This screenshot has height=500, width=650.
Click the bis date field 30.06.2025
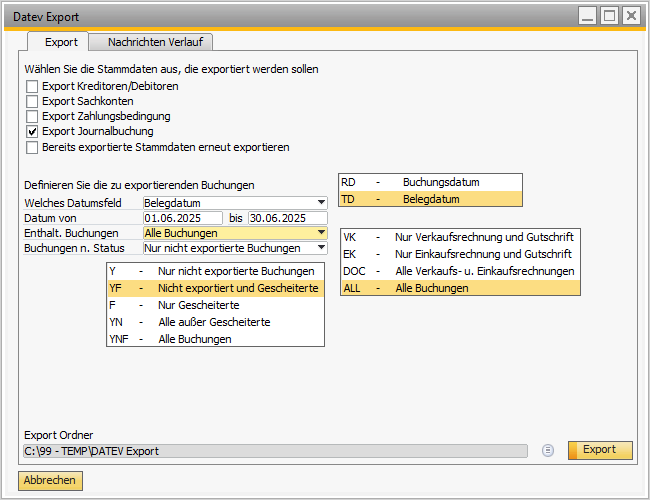tap(288, 218)
